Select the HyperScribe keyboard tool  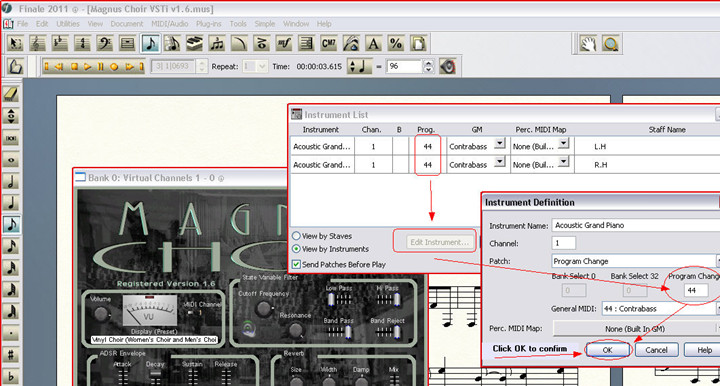tap(195, 44)
